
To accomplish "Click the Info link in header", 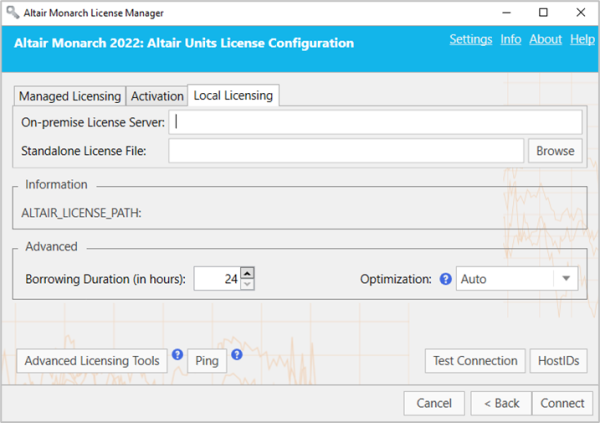I will coord(510,39).
